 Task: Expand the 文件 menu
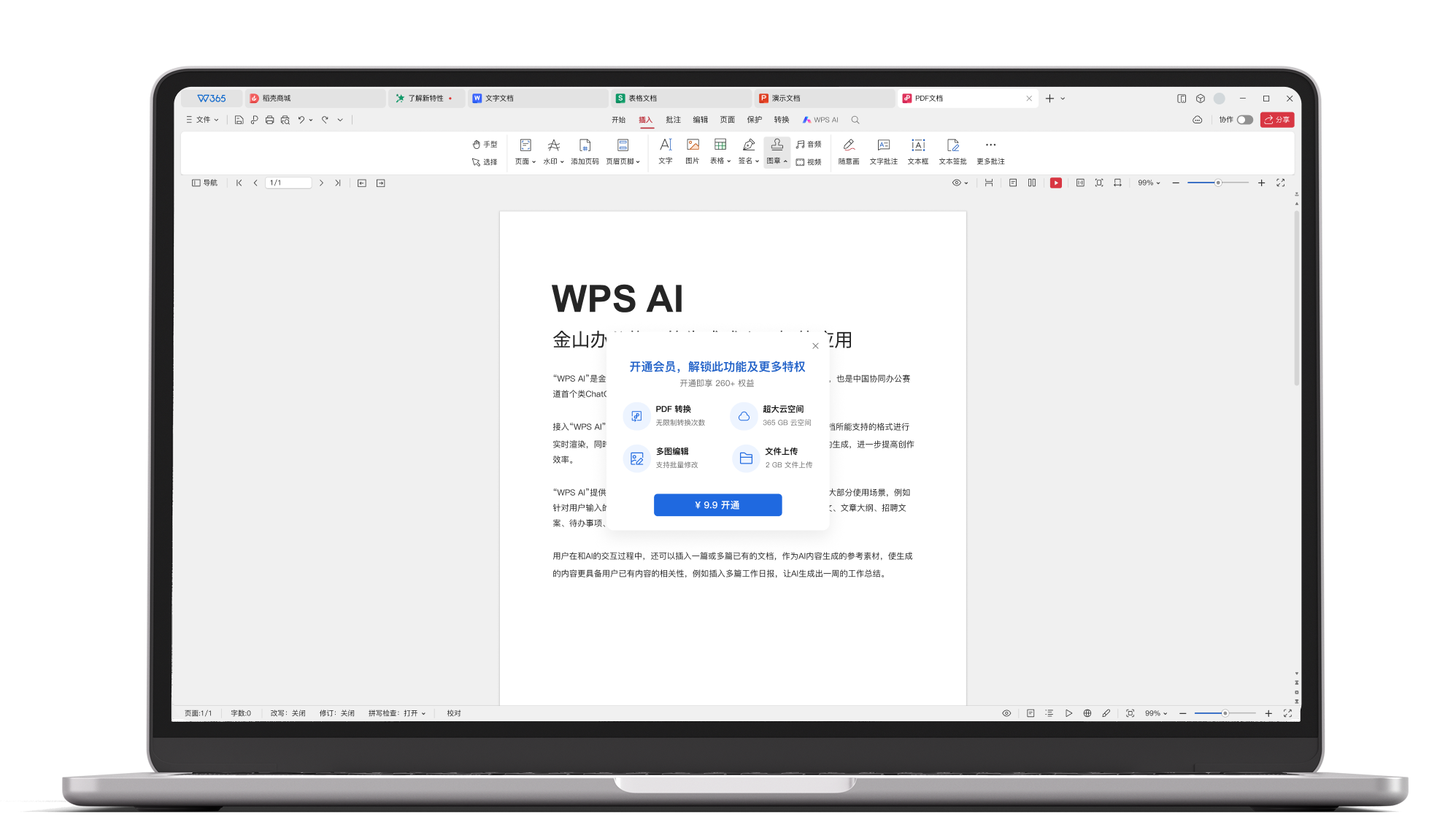pos(202,120)
